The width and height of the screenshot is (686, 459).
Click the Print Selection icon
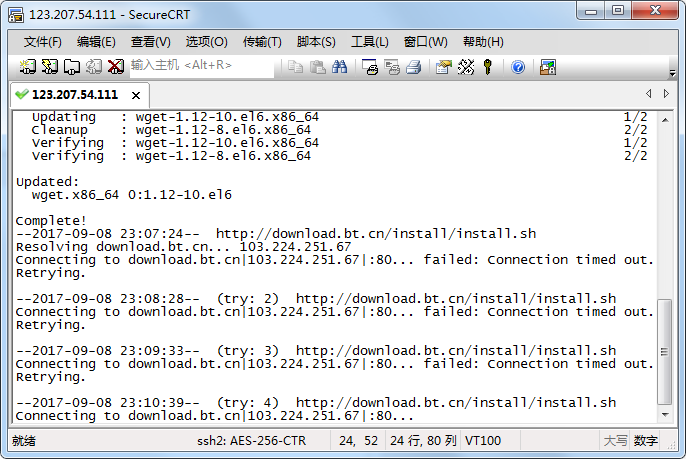pyautogui.click(x=392, y=67)
